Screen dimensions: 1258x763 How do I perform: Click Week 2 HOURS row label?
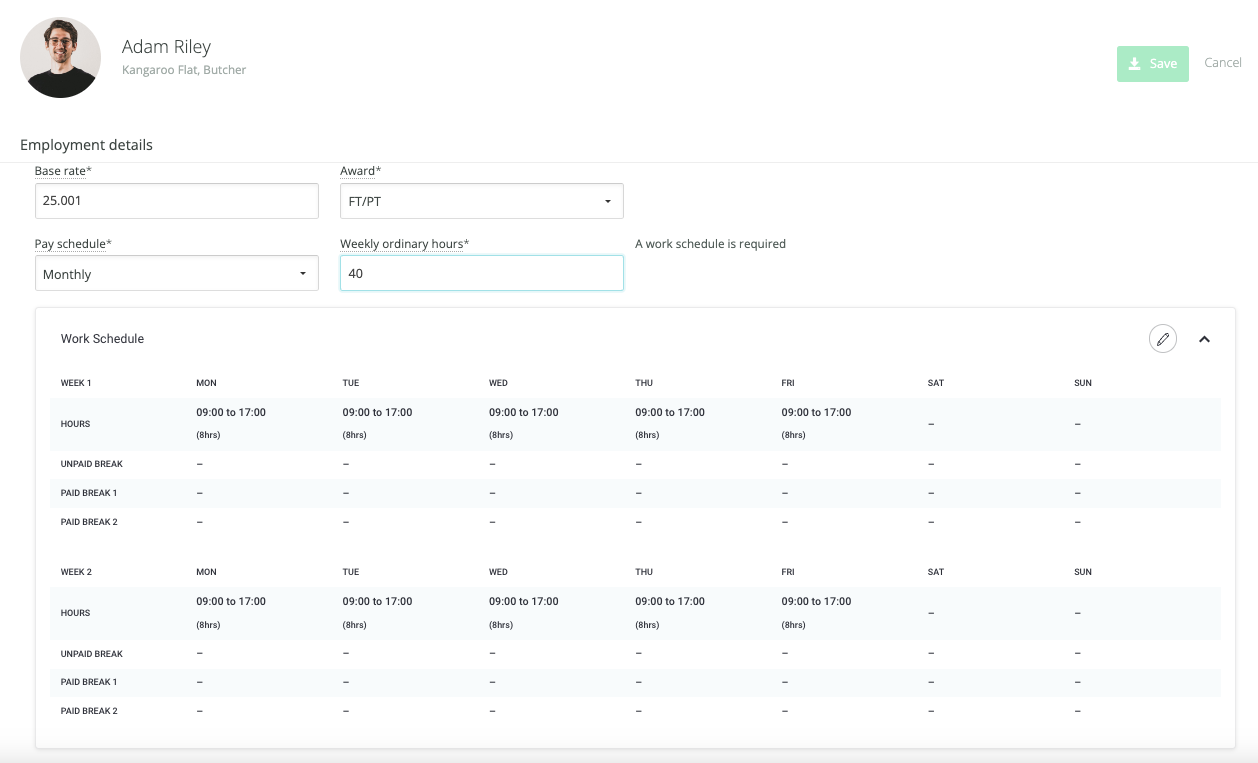[x=75, y=613]
